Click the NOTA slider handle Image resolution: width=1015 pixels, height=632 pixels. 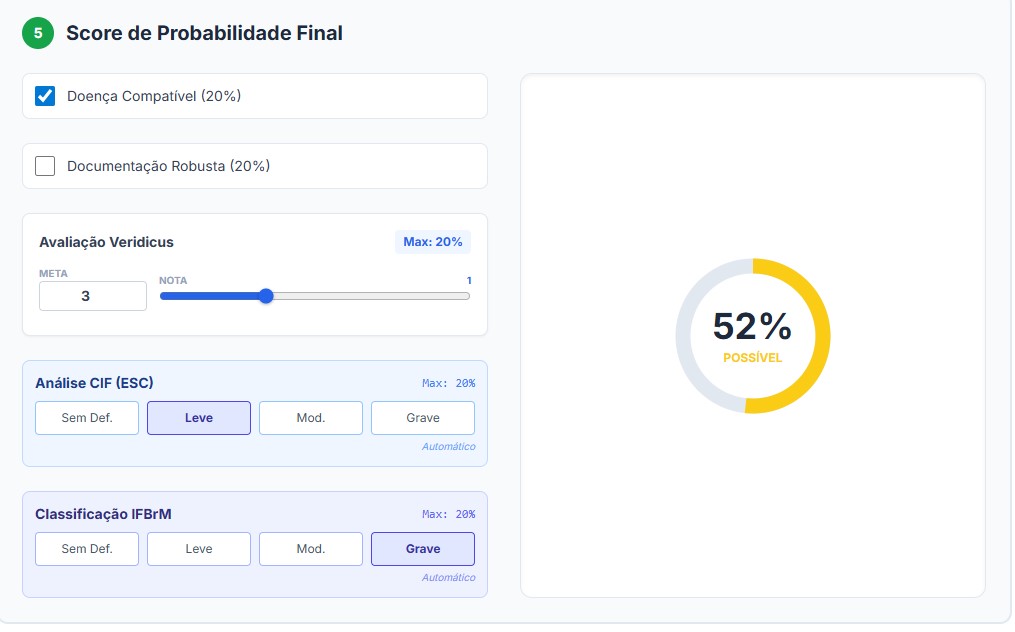pos(266,296)
